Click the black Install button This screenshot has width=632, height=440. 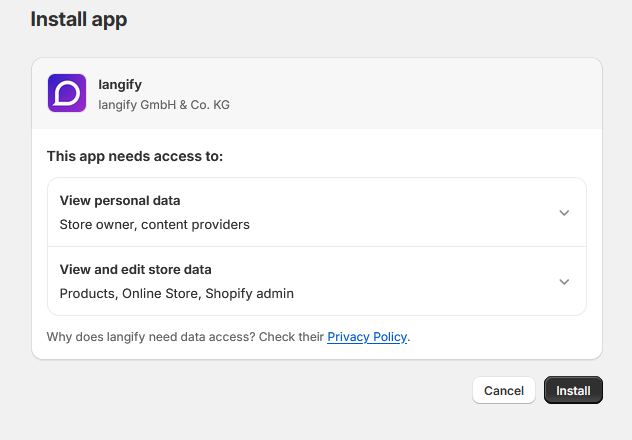573,390
